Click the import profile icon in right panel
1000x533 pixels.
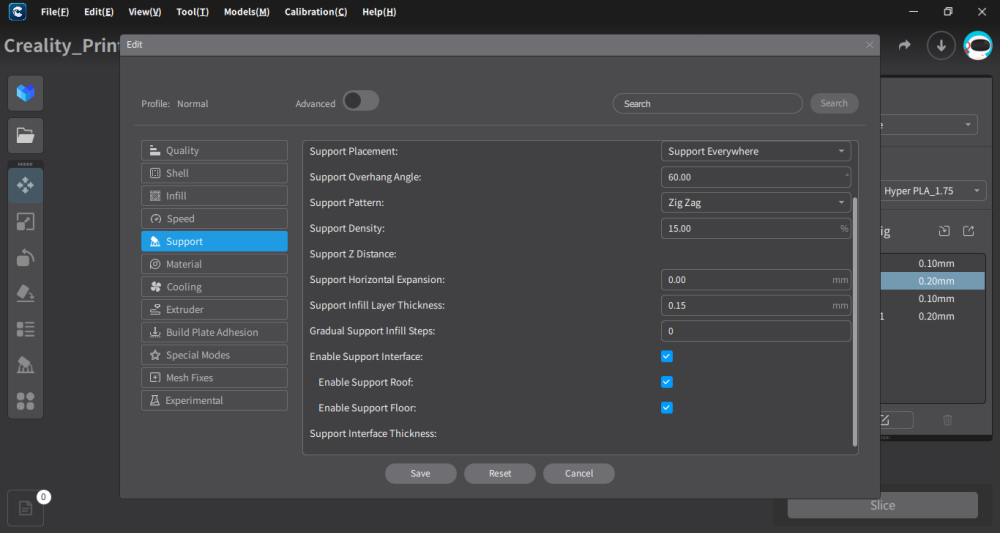tap(945, 231)
